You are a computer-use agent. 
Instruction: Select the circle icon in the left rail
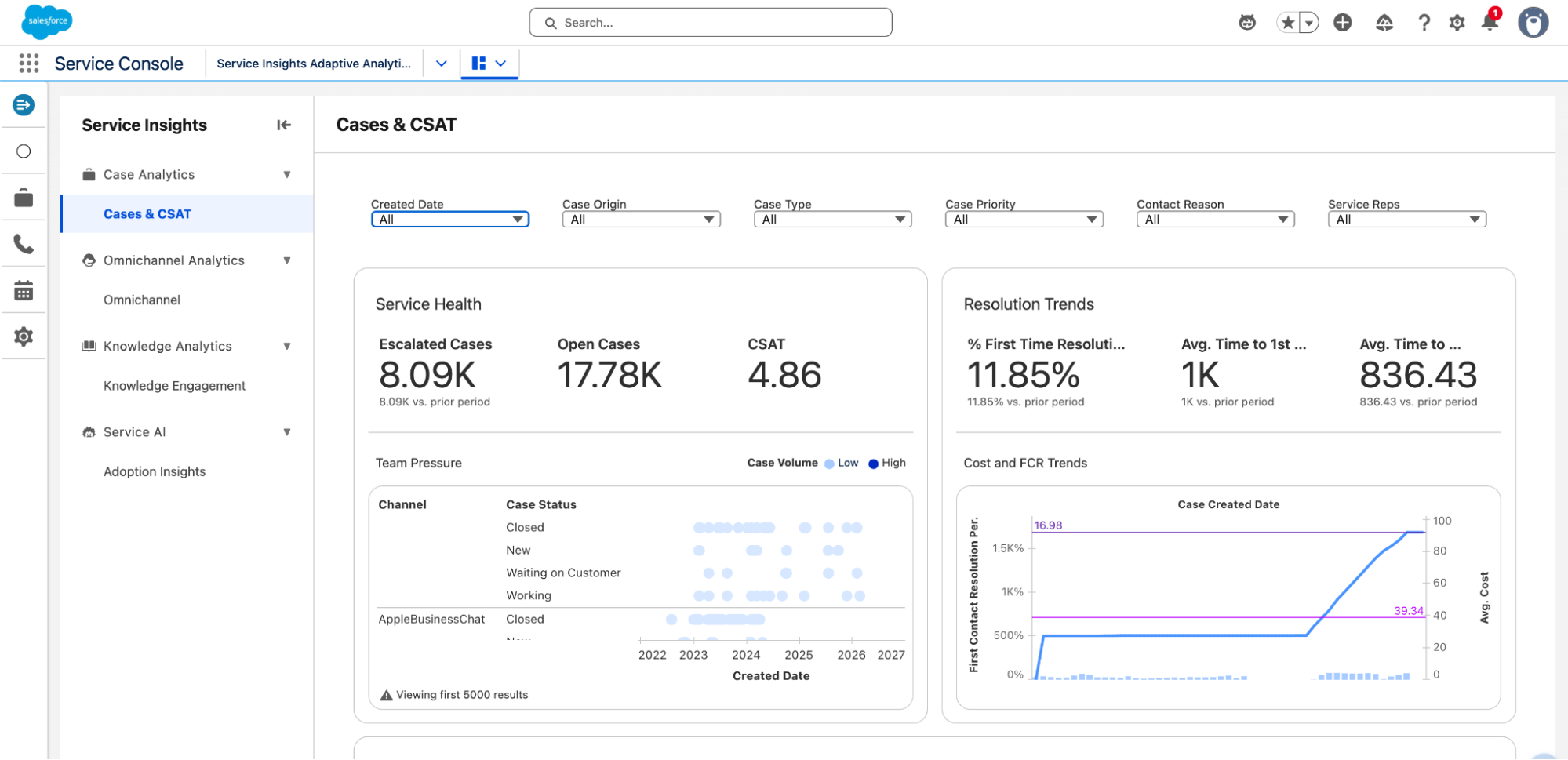[x=24, y=151]
